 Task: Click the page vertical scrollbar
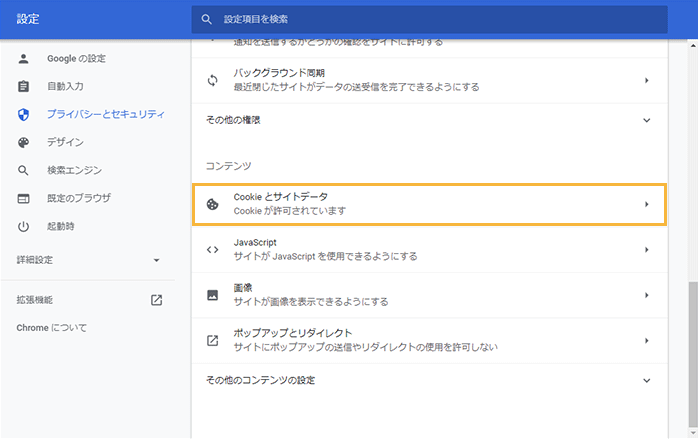click(x=692, y=340)
